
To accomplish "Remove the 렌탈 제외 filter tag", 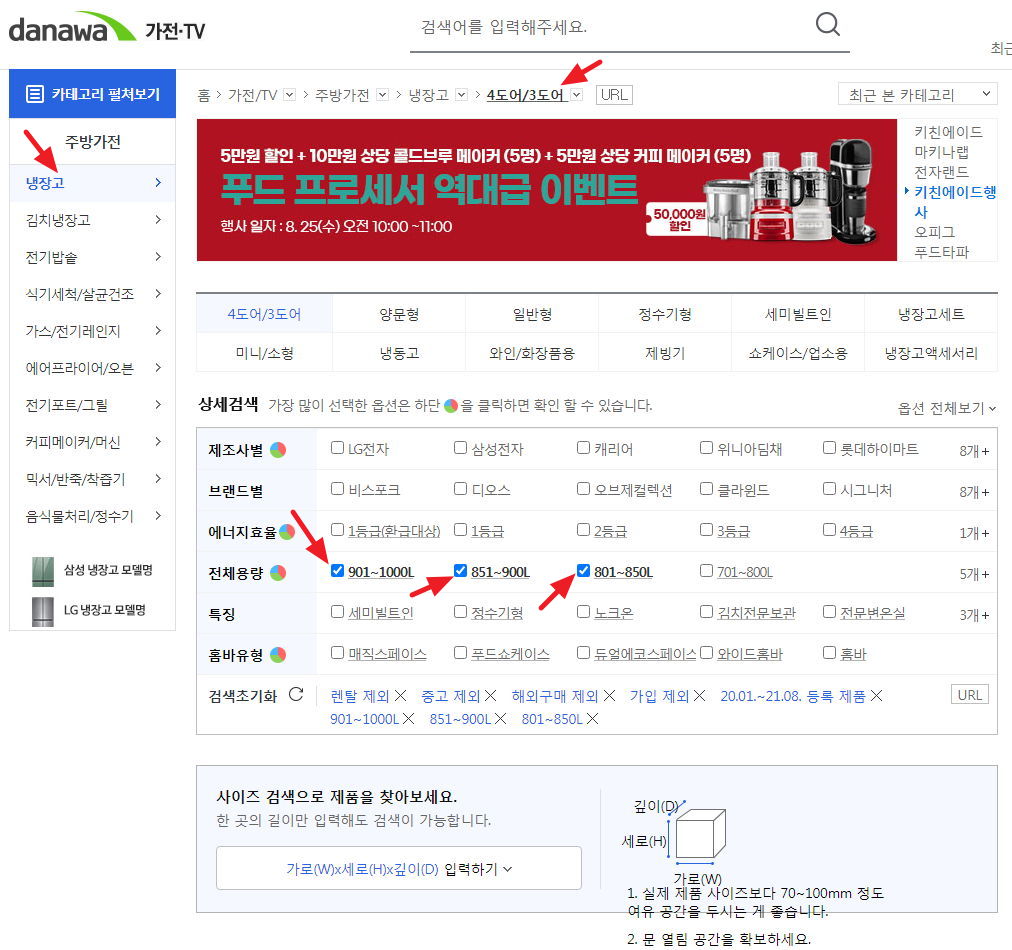I will coord(400,696).
